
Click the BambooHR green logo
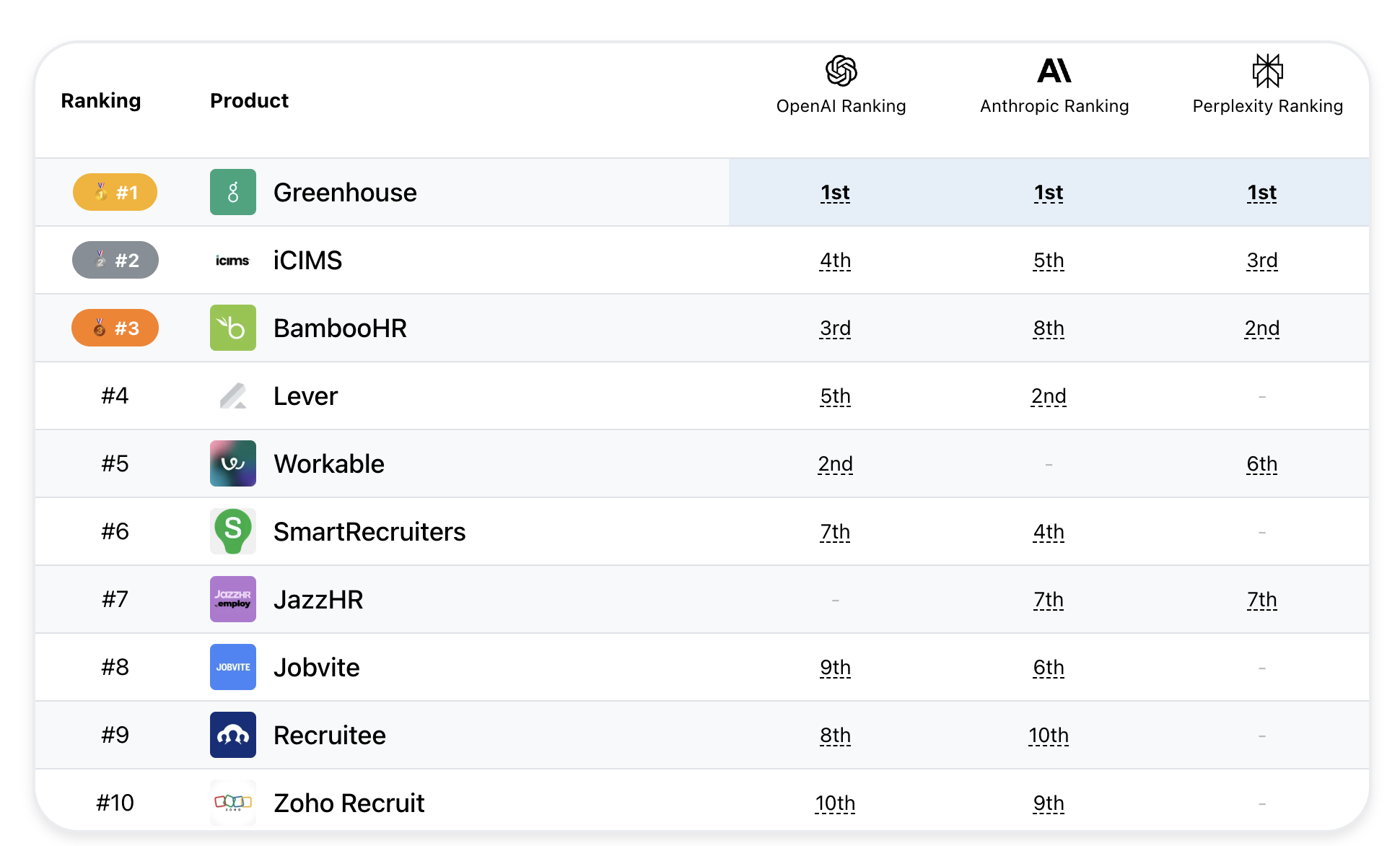[233, 328]
